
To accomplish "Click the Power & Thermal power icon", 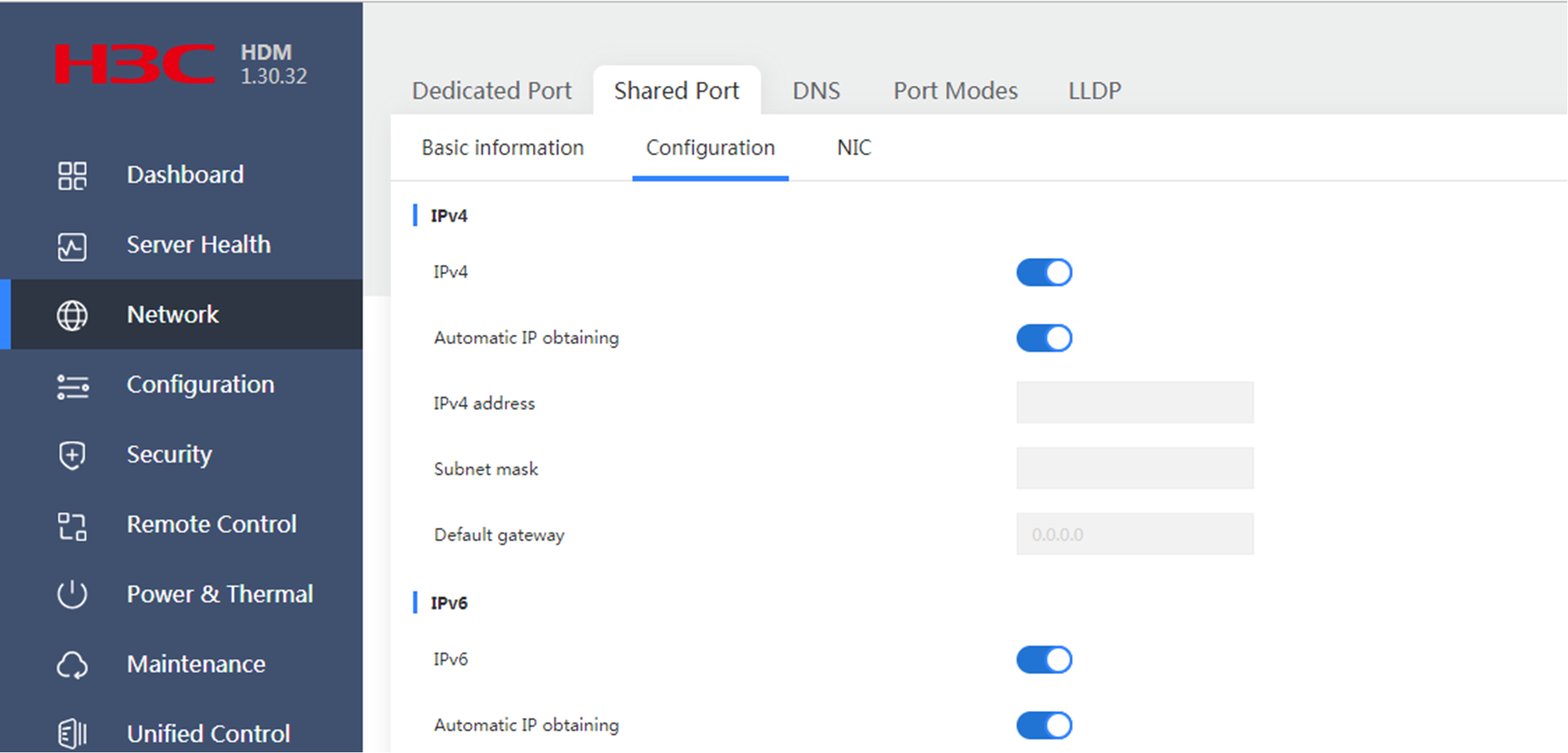I will click(72, 595).
